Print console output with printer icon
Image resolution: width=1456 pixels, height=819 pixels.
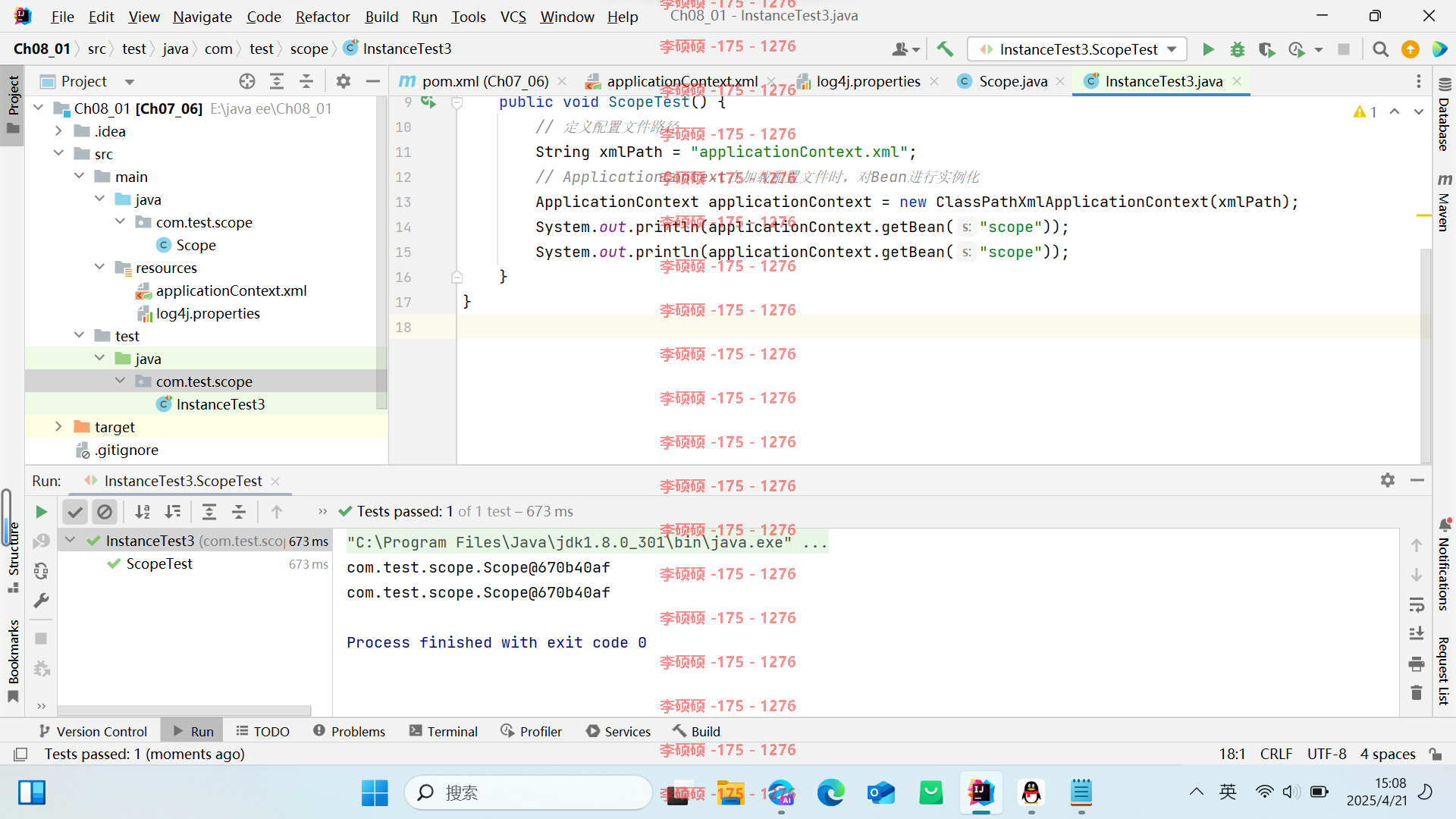(1417, 664)
